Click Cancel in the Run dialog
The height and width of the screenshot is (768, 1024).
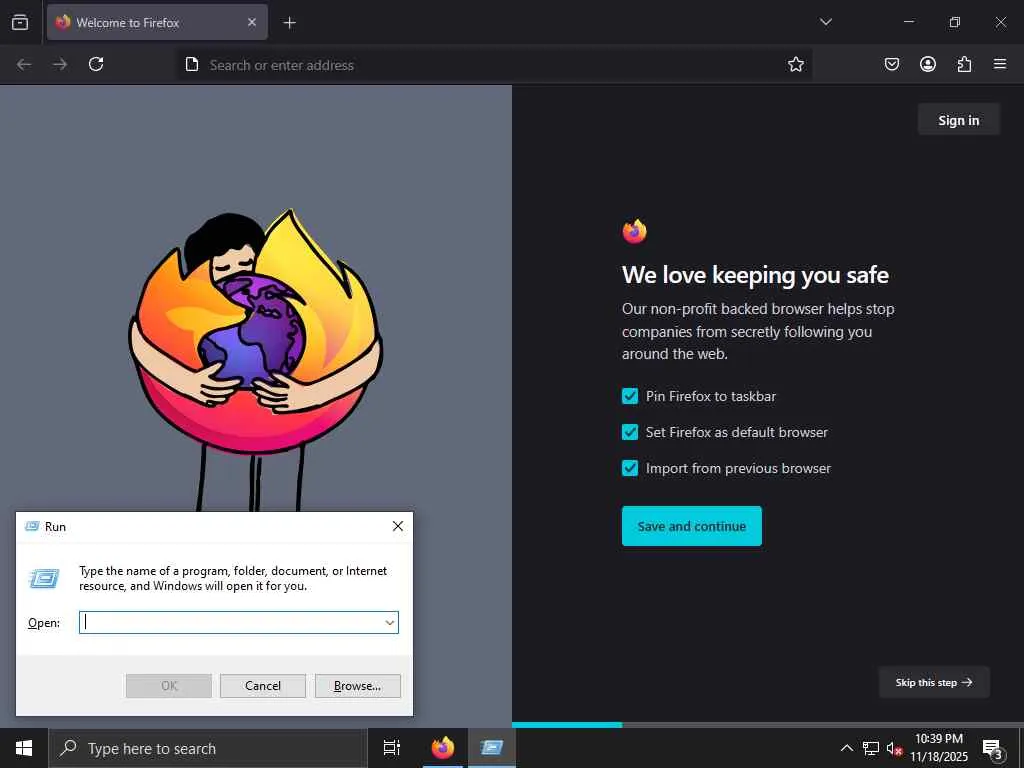tap(263, 686)
